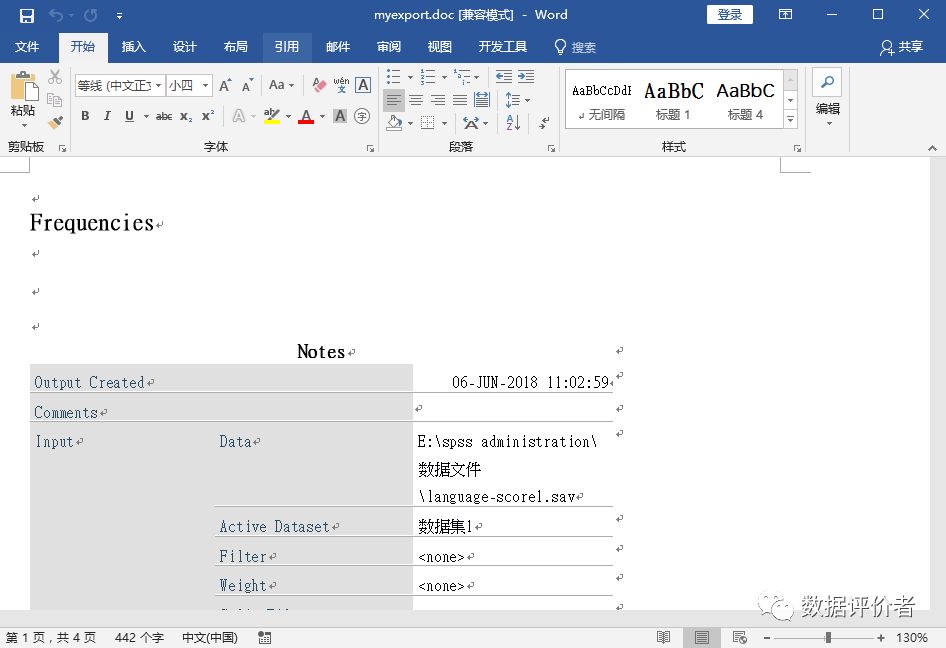Screen dimensions: 946x648
Task: Switch to Read Mode view in status bar
Action: point(663,637)
